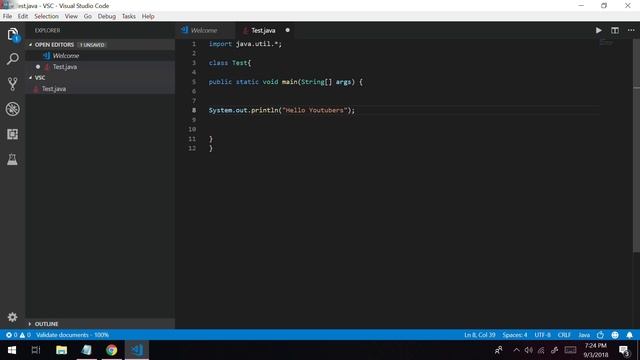Click the errors and warnings count in status bar
Screen dimensions: 640x360
click(x=18, y=335)
